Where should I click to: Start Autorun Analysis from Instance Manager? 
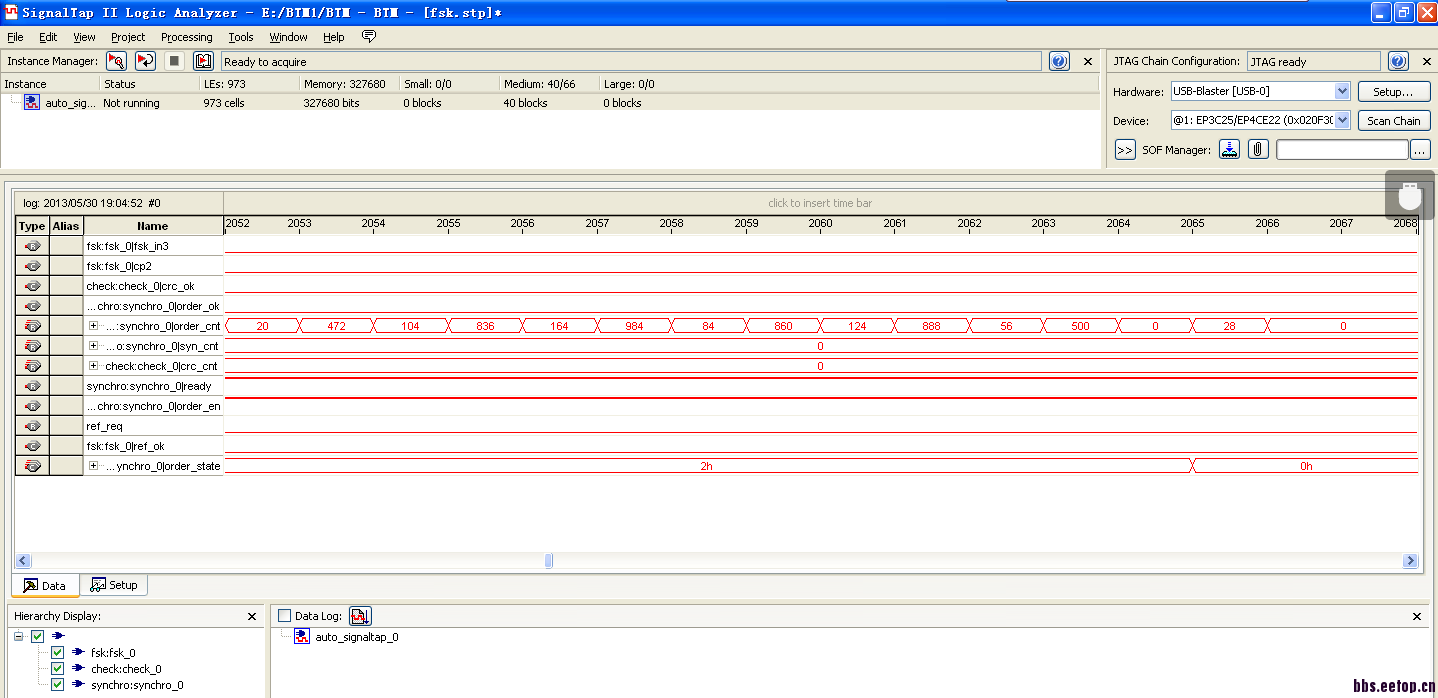[x=145, y=61]
